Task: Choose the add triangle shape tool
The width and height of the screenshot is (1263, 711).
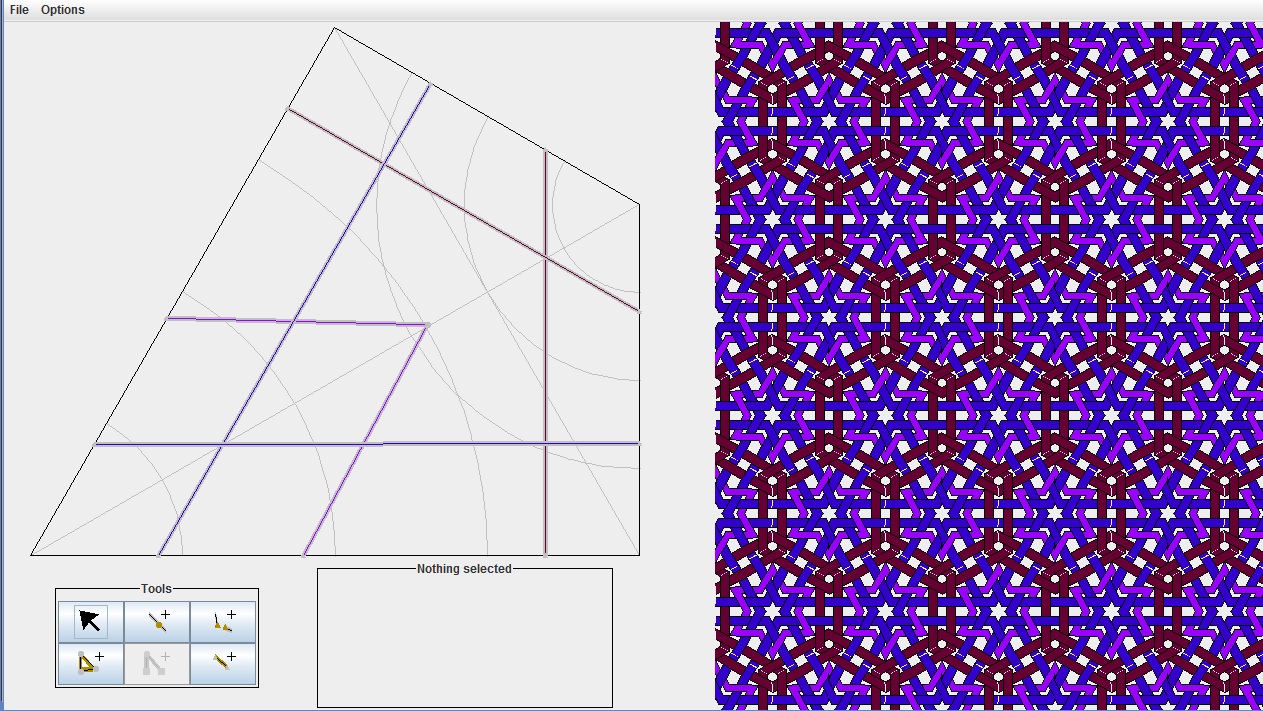Action: (x=91, y=663)
